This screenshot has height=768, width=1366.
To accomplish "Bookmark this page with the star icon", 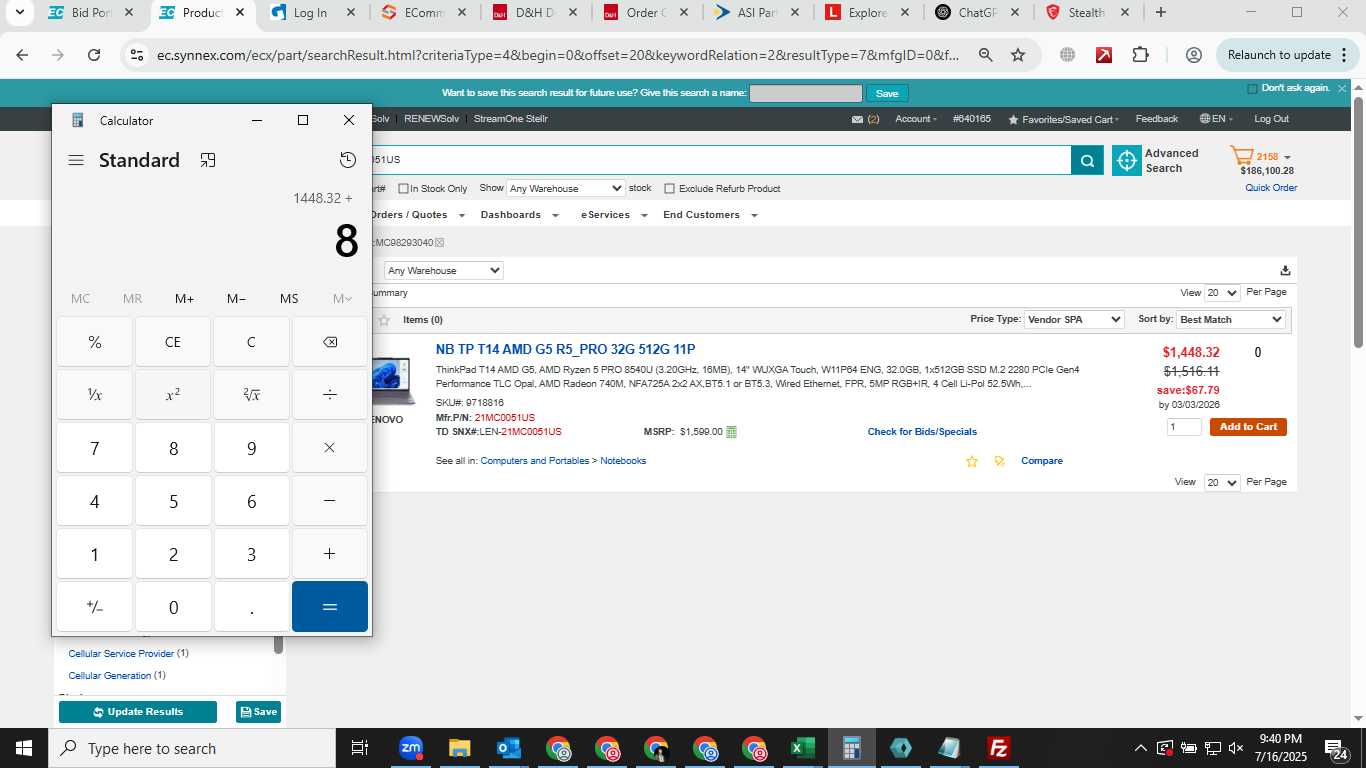I will click(1018, 55).
